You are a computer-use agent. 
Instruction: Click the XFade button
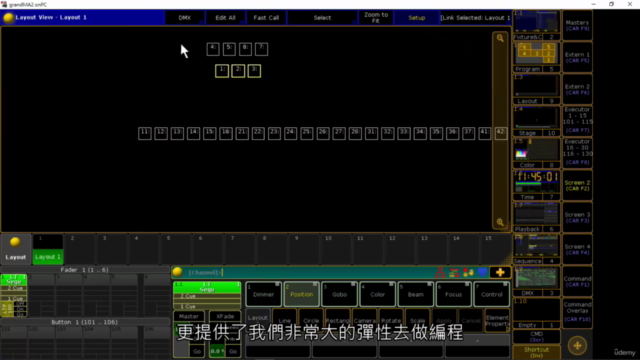tap(225, 316)
